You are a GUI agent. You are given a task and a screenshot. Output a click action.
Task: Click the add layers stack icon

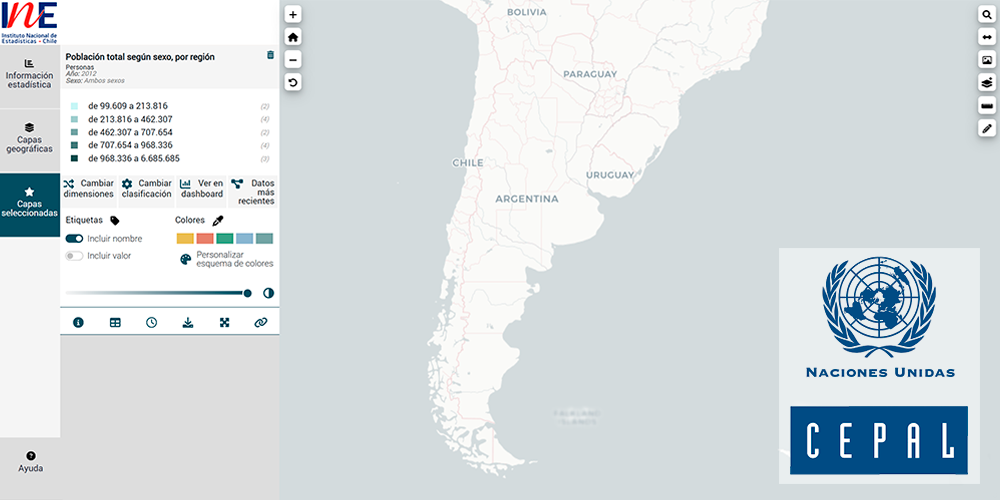click(987, 82)
